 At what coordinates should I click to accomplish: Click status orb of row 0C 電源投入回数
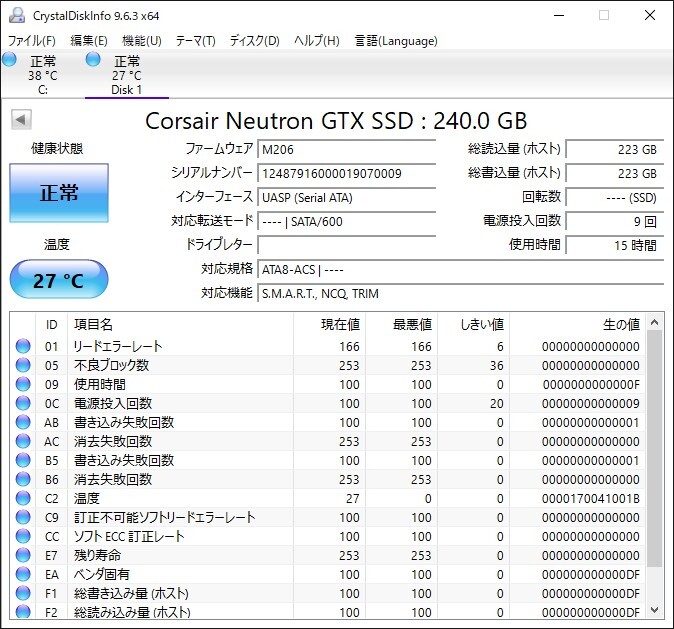tap(23, 403)
